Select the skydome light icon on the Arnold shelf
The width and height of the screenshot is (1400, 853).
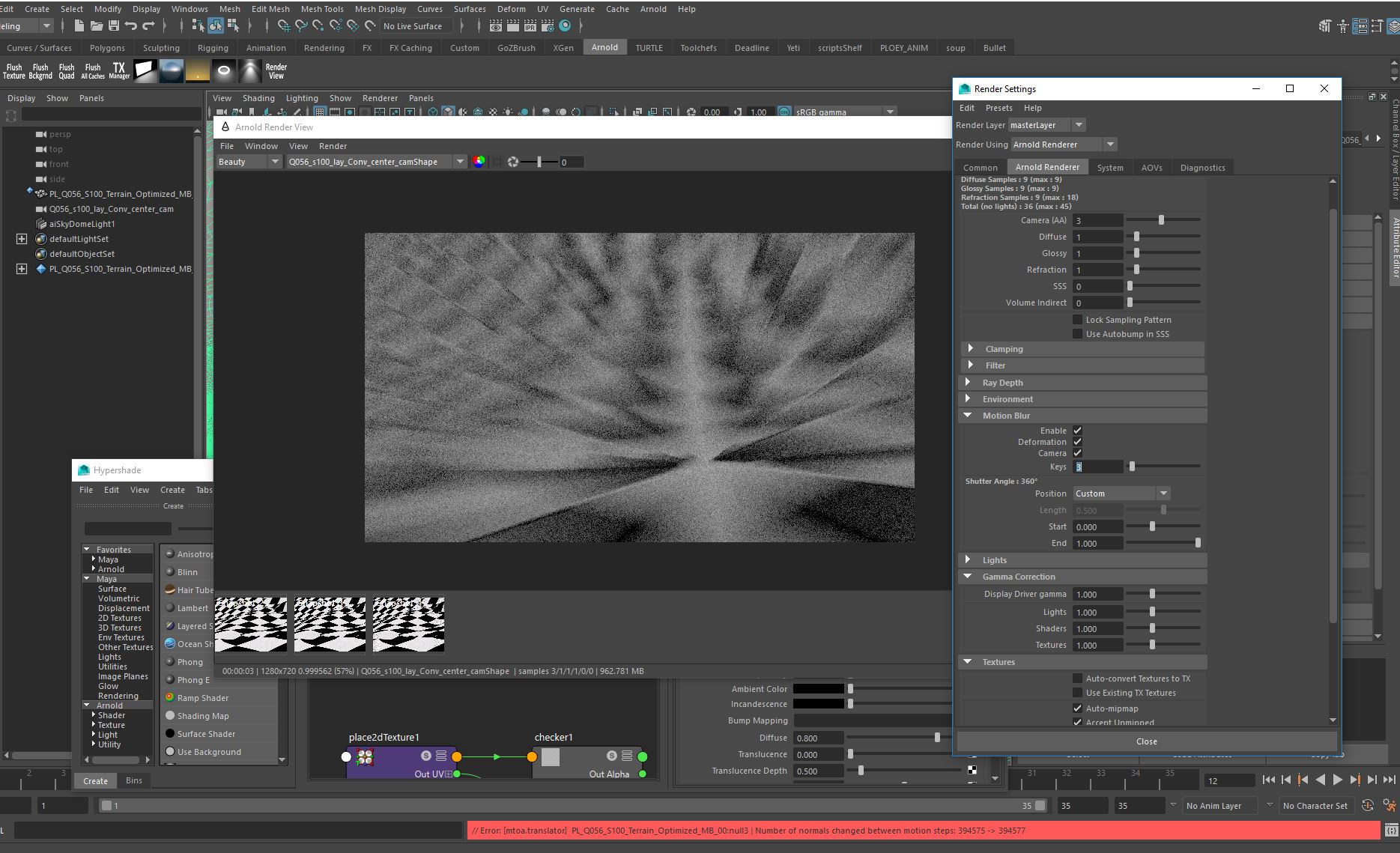171,70
